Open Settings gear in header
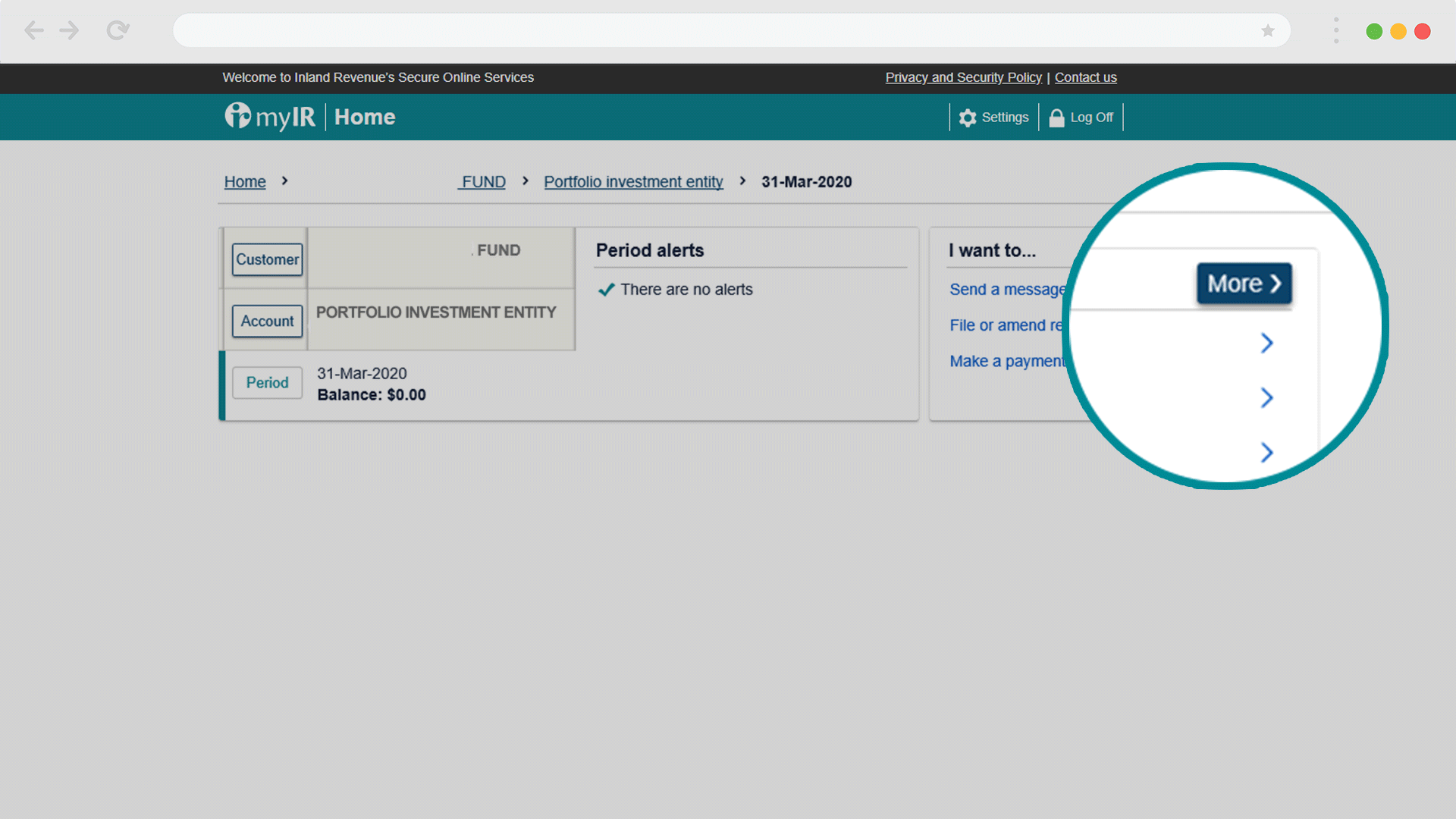 click(968, 118)
